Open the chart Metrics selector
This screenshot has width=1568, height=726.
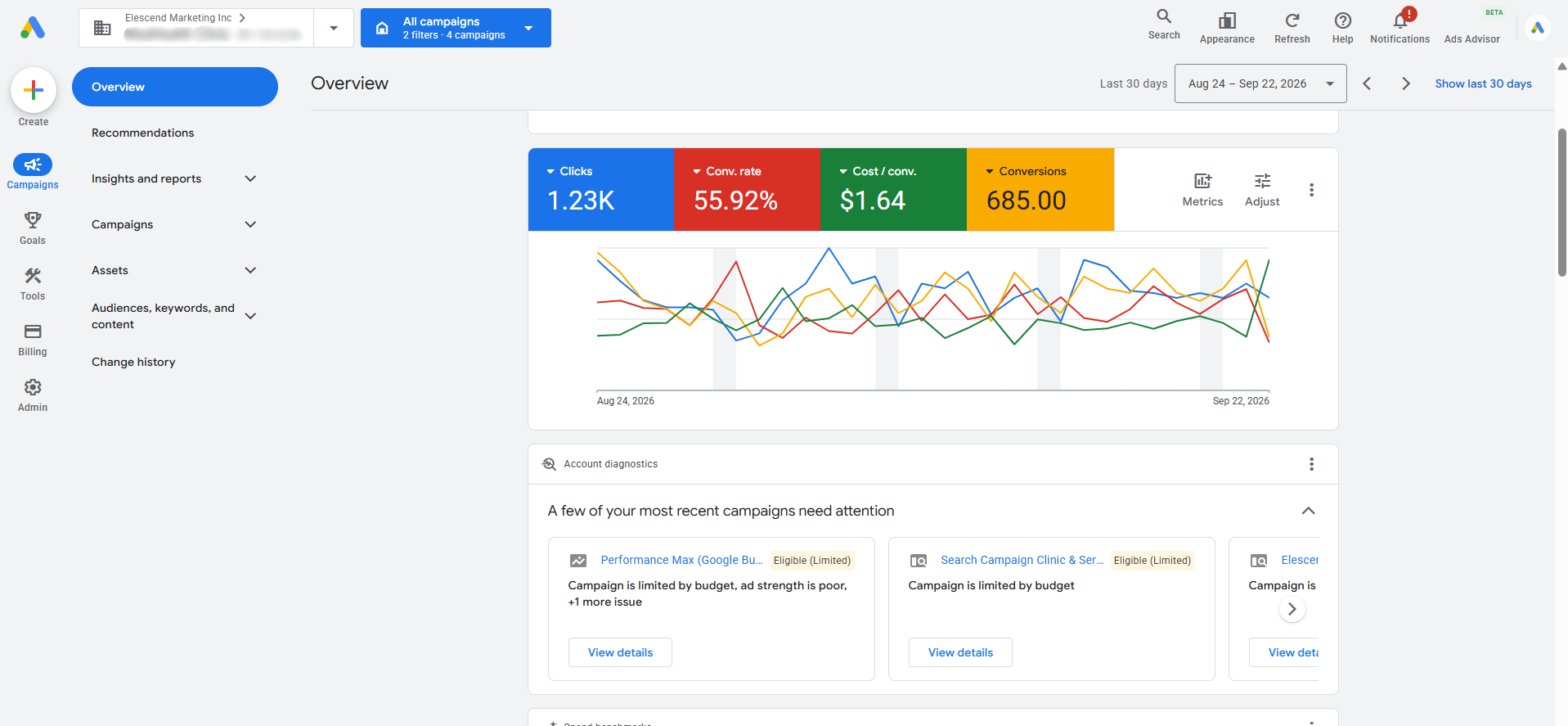pos(1202,190)
